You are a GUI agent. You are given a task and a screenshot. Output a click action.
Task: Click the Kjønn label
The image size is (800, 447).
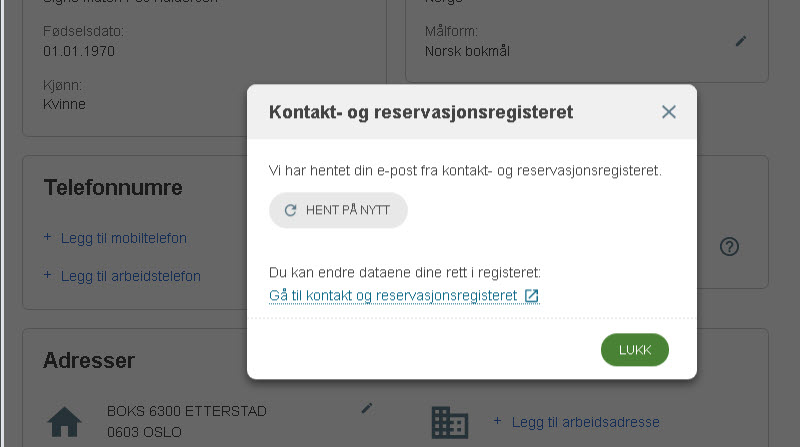(62, 85)
